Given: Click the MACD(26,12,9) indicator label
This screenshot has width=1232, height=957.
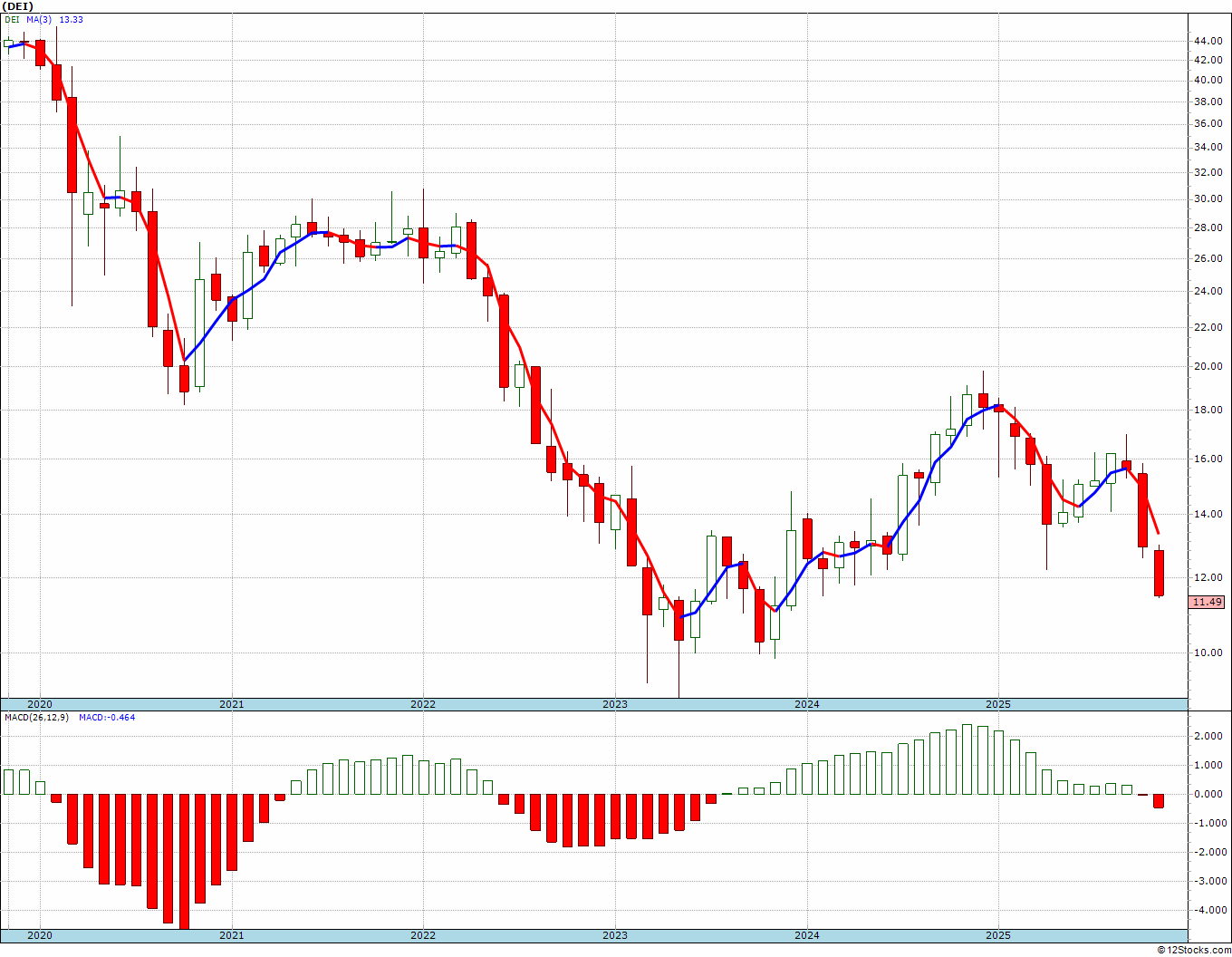Looking at the screenshot, I should pos(36,718).
